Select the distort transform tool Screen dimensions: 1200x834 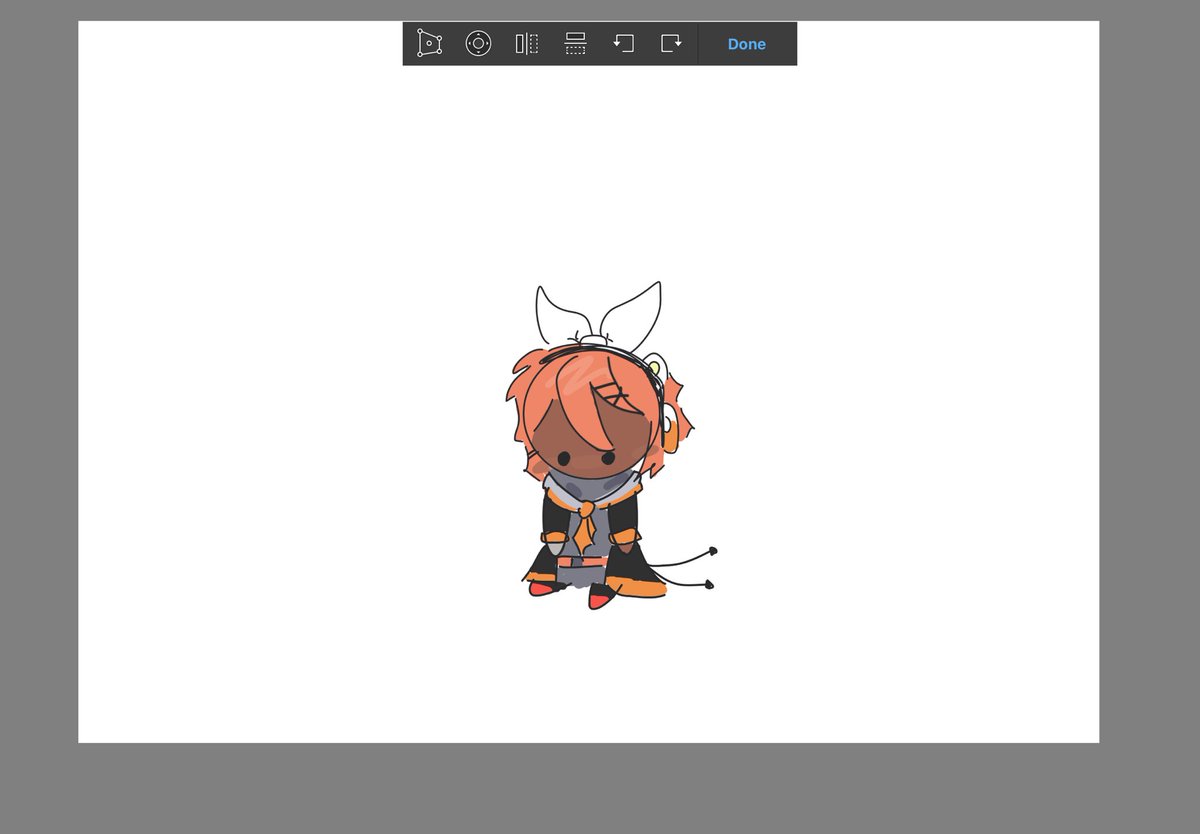429,44
